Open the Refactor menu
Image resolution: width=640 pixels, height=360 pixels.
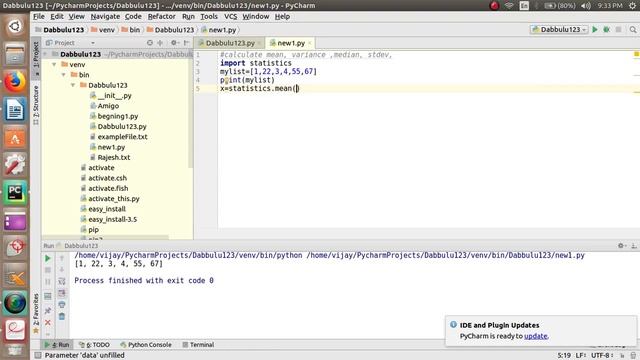(x=161, y=16)
